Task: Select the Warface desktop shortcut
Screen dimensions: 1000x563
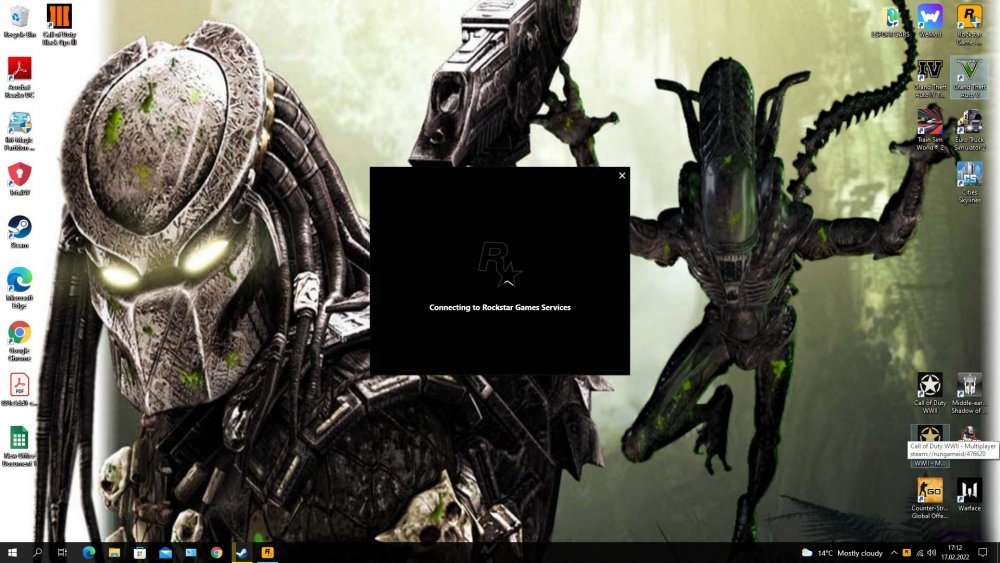Action: click(969, 495)
